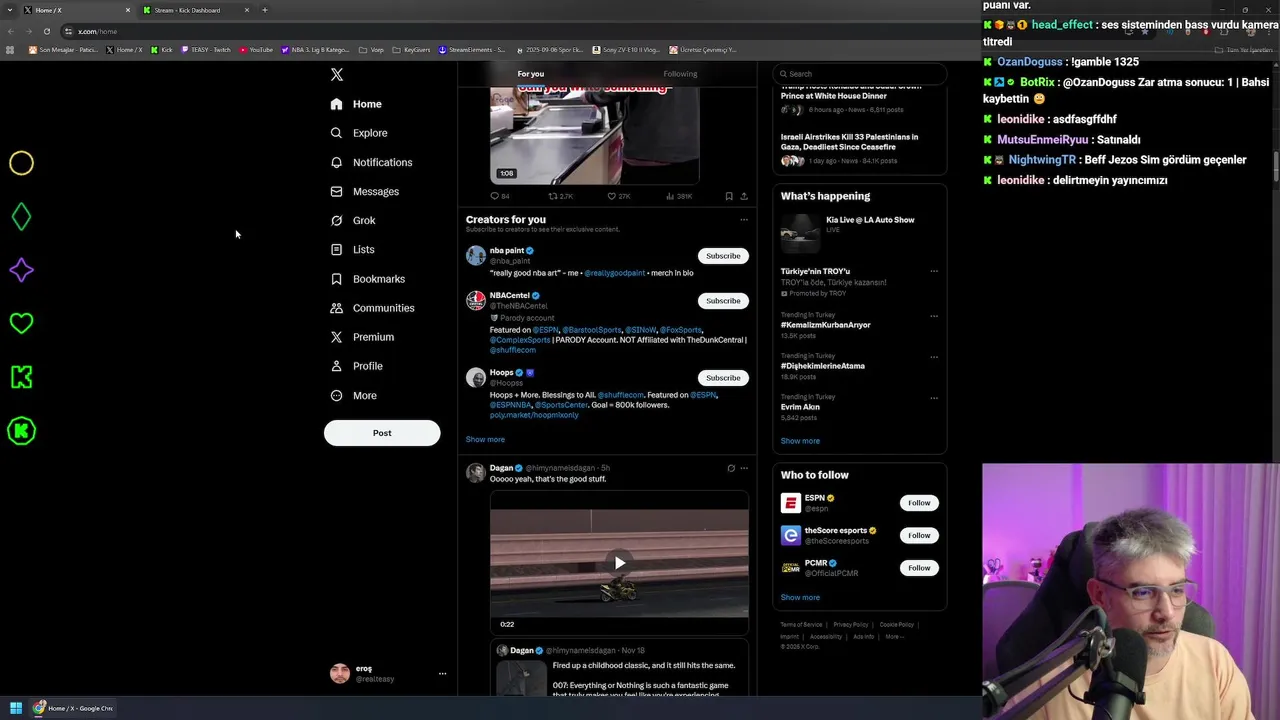Open Profile in the sidebar
The width and height of the screenshot is (1280, 720).
click(357, 366)
